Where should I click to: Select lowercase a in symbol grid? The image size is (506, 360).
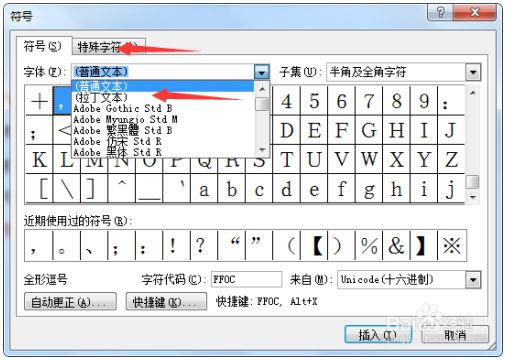tap(204, 188)
